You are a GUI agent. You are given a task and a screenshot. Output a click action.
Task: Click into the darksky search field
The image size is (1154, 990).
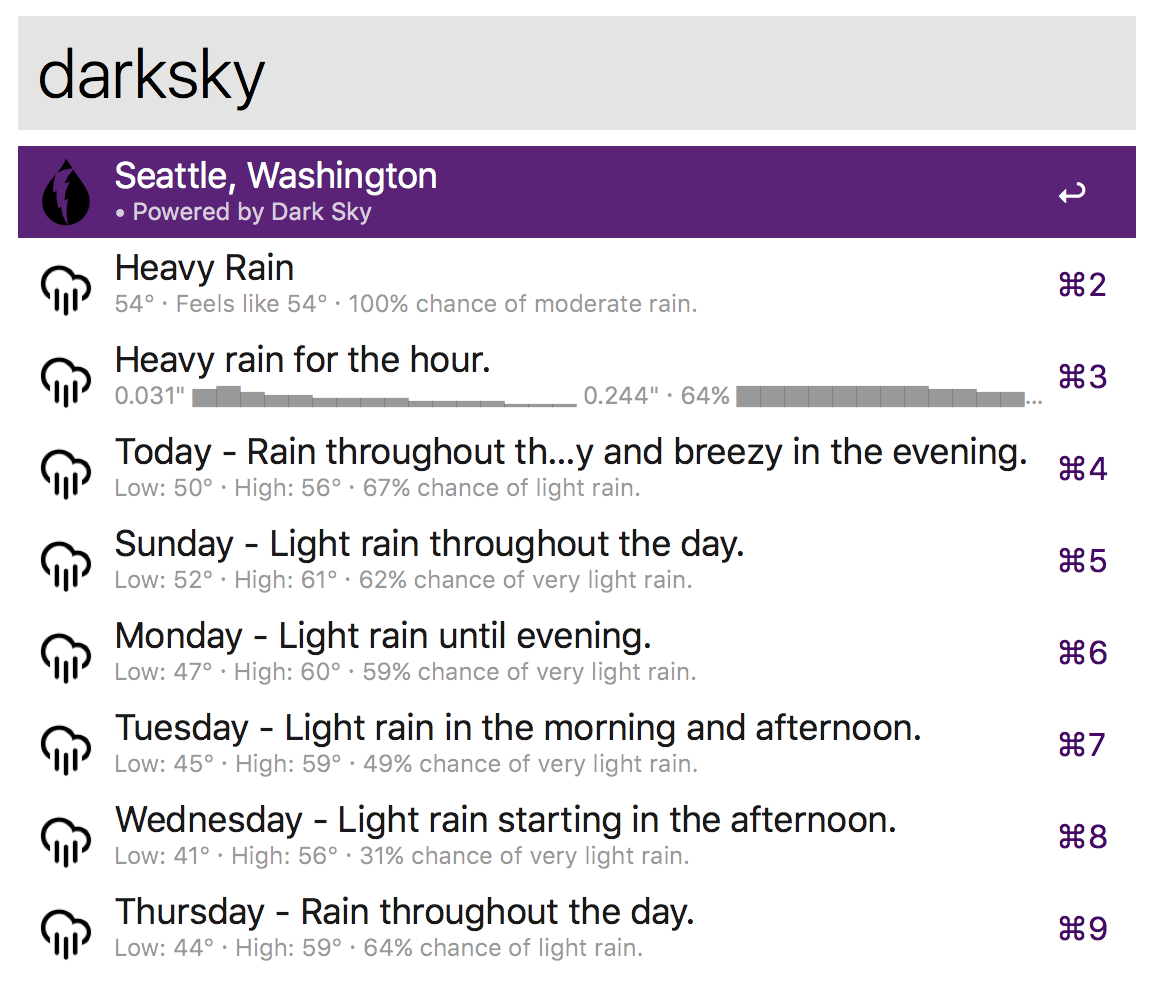(577, 74)
